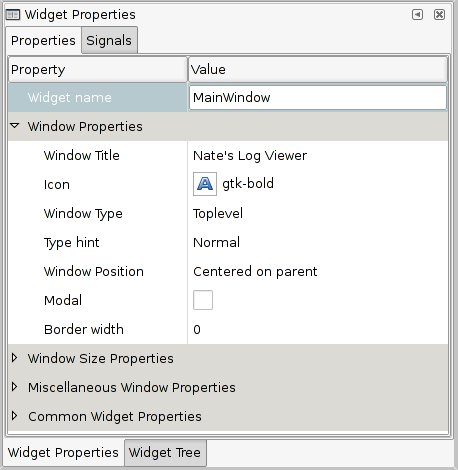Click the gtk-bold icon preview

pos(205,184)
